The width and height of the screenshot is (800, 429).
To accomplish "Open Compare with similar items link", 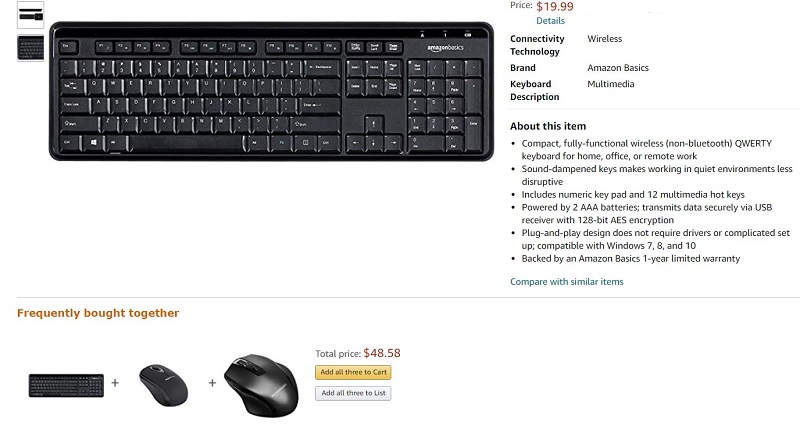I will 566,282.
